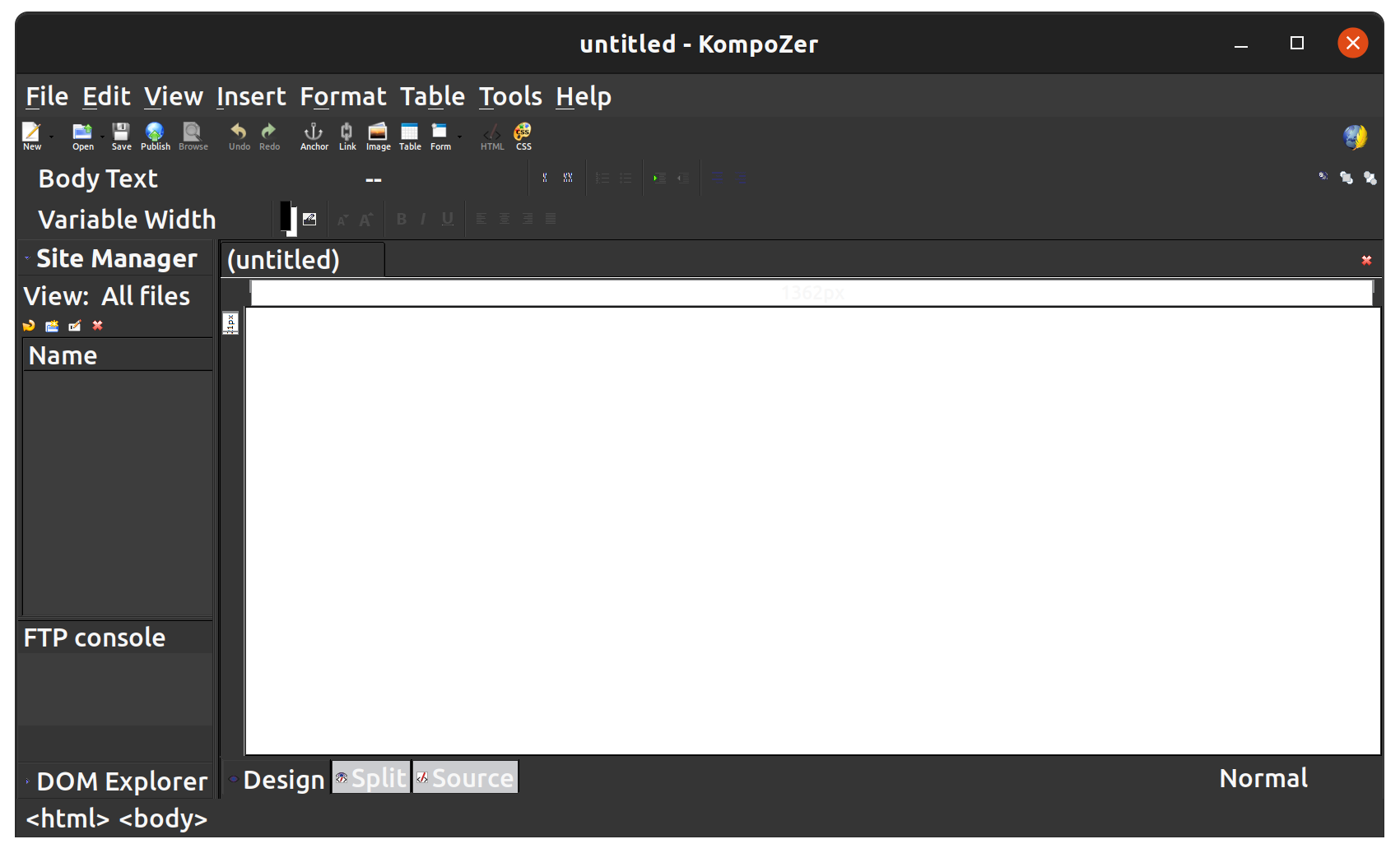1400x853 pixels.
Task: Refresh the Site Manager file list
Action: click(29, 326)
